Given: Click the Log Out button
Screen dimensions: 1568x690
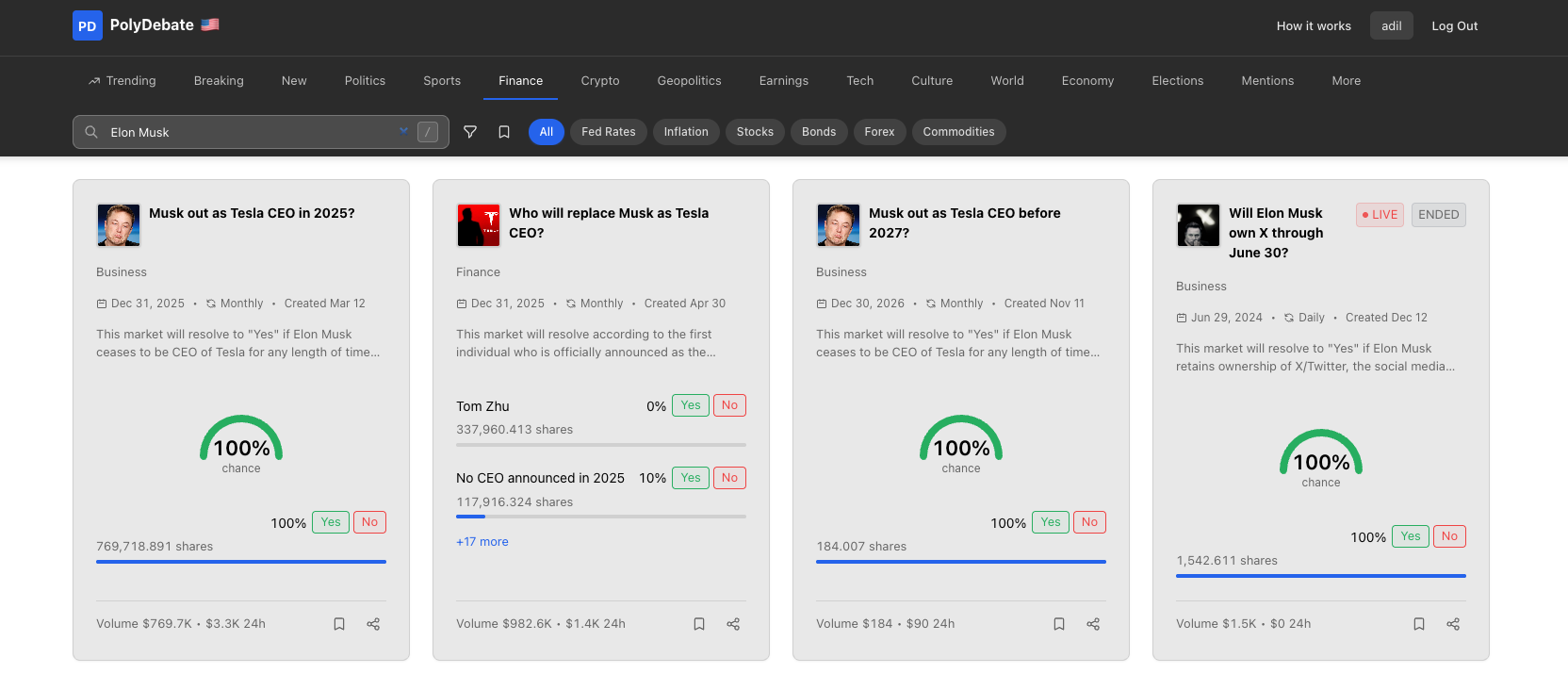Looking at the screenshot, I should tap(1454, 25).
